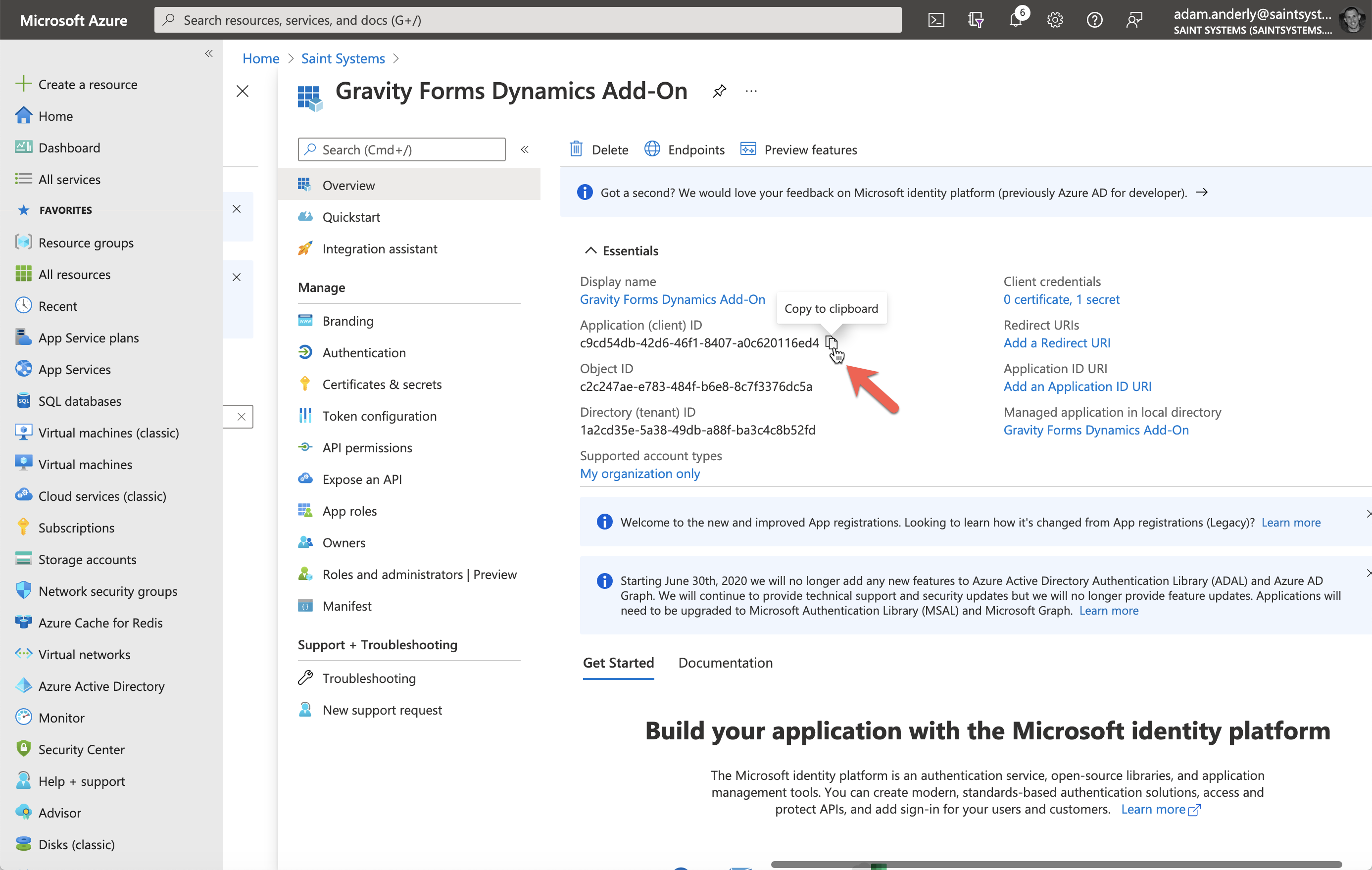
Task: Open the 0 certificate, 1 secret link
Action: pos(1061,299)
